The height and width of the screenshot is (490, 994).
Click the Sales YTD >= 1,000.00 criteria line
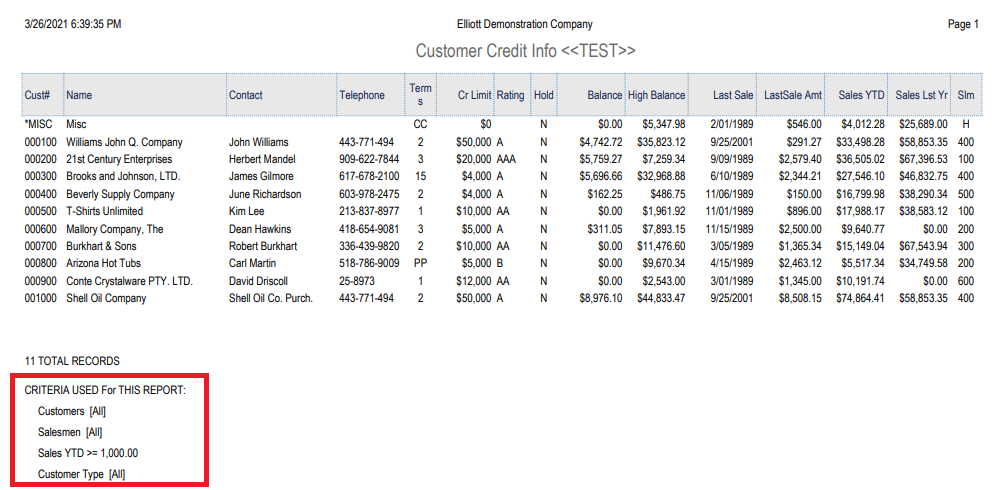point(87,453)
